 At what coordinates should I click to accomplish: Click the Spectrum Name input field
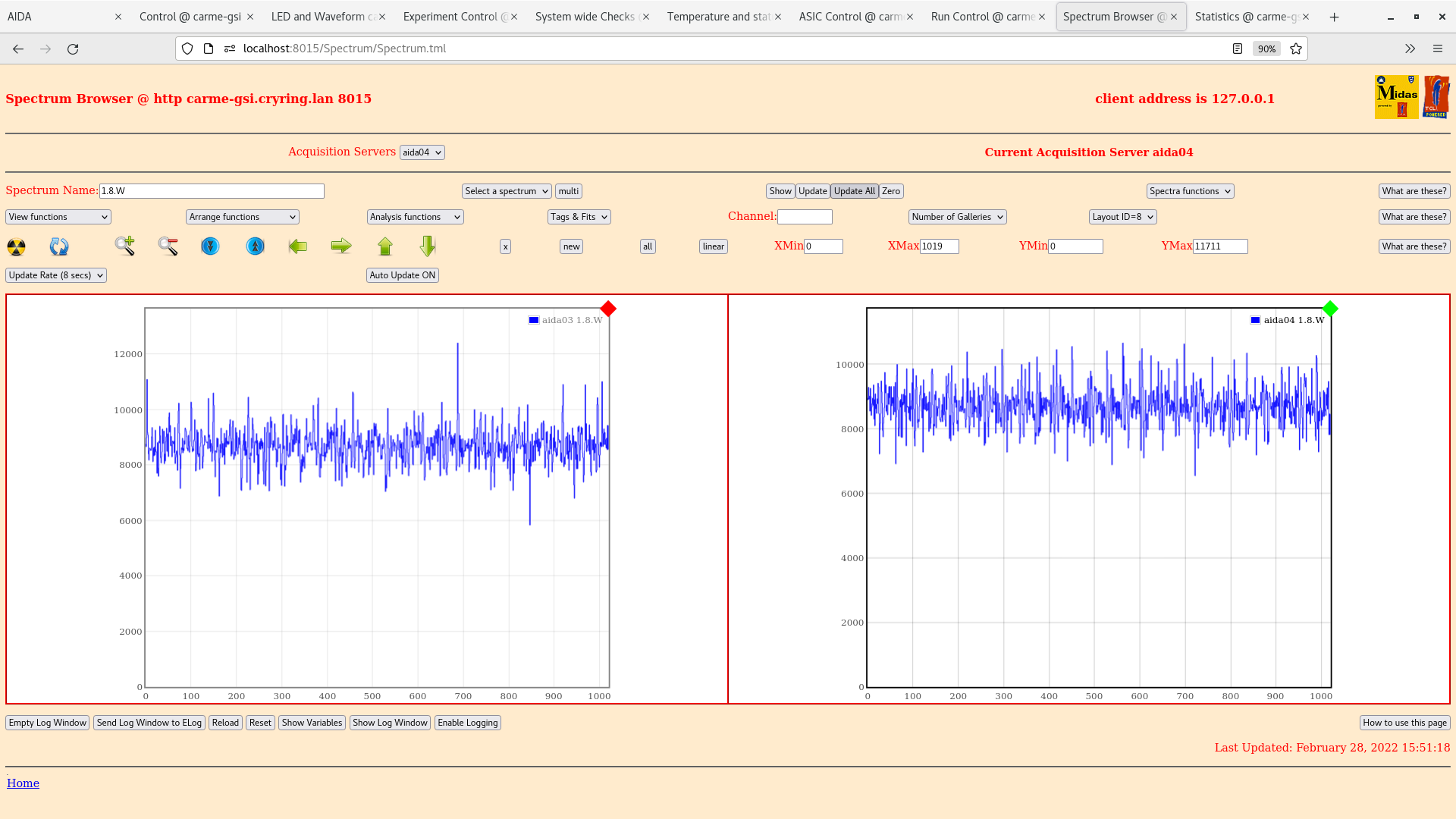[x=212, y=191]
